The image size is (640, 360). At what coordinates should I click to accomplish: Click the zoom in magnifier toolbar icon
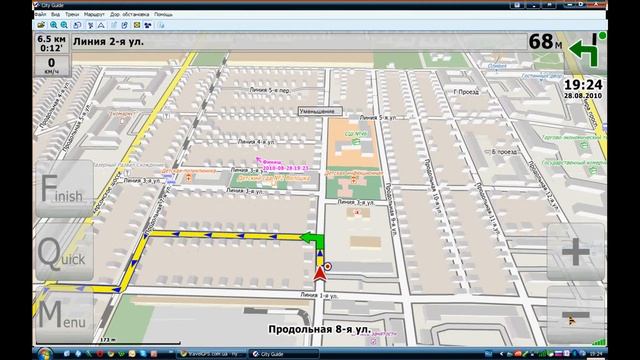pyautogui.click(x=53, y=25)
